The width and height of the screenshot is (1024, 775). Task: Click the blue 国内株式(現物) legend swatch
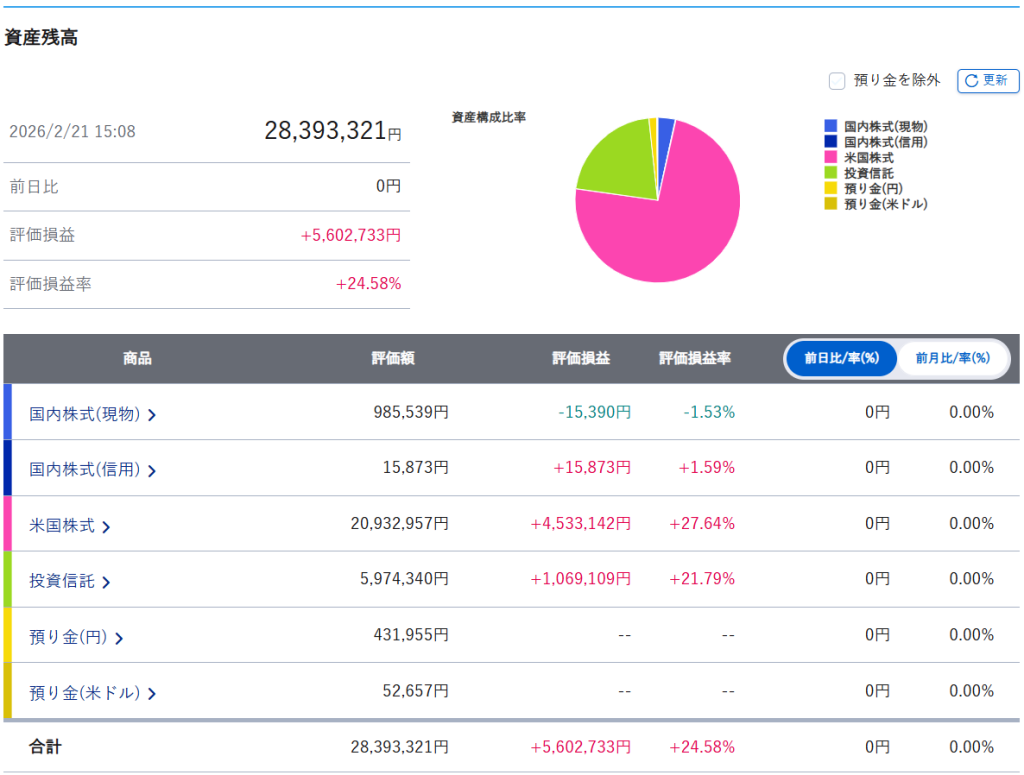pos(830,126)
